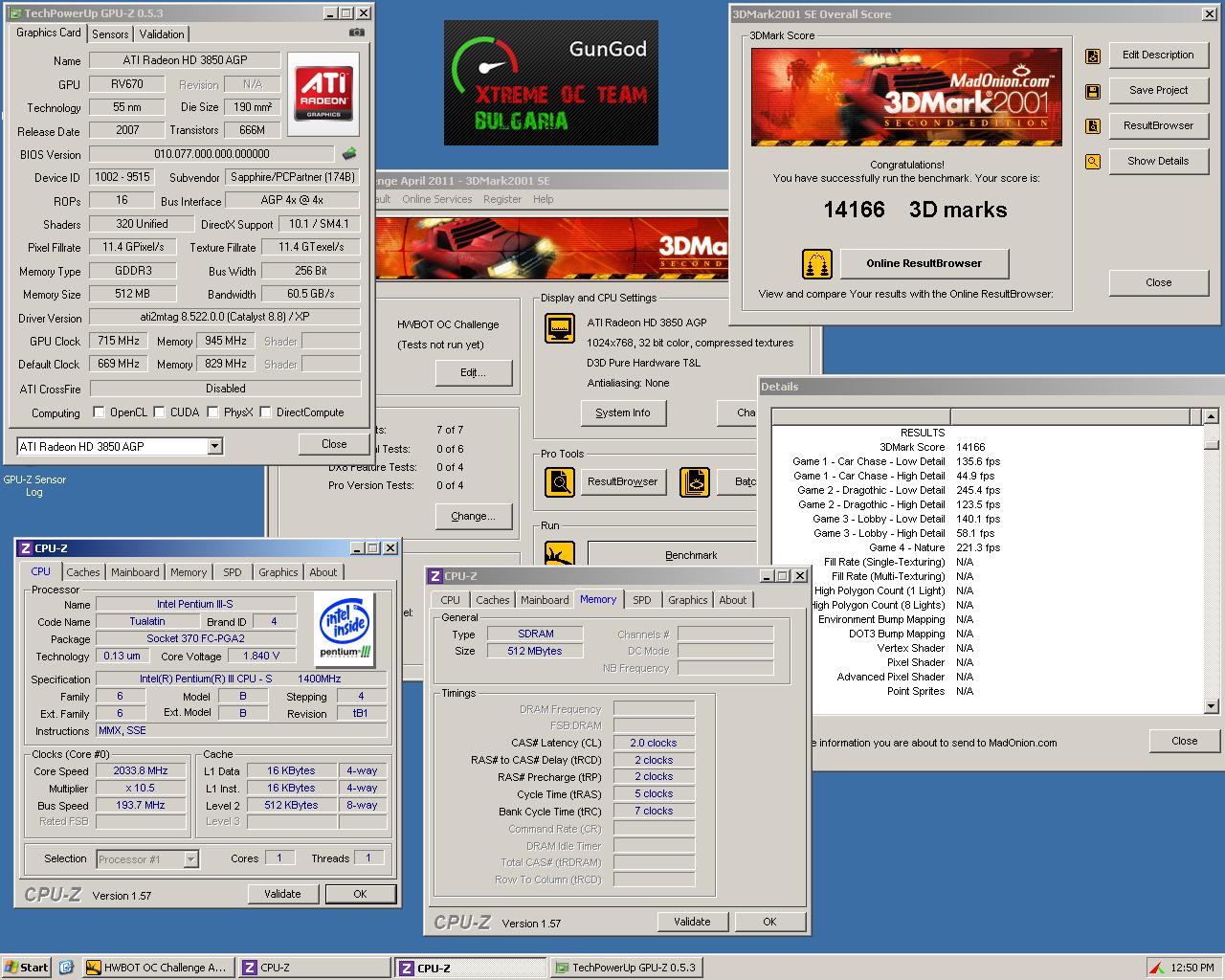The height and width of the screenshot is (980, 1225).
Task: Open the Memory tab in left CPU-Z
Action: 189,572
